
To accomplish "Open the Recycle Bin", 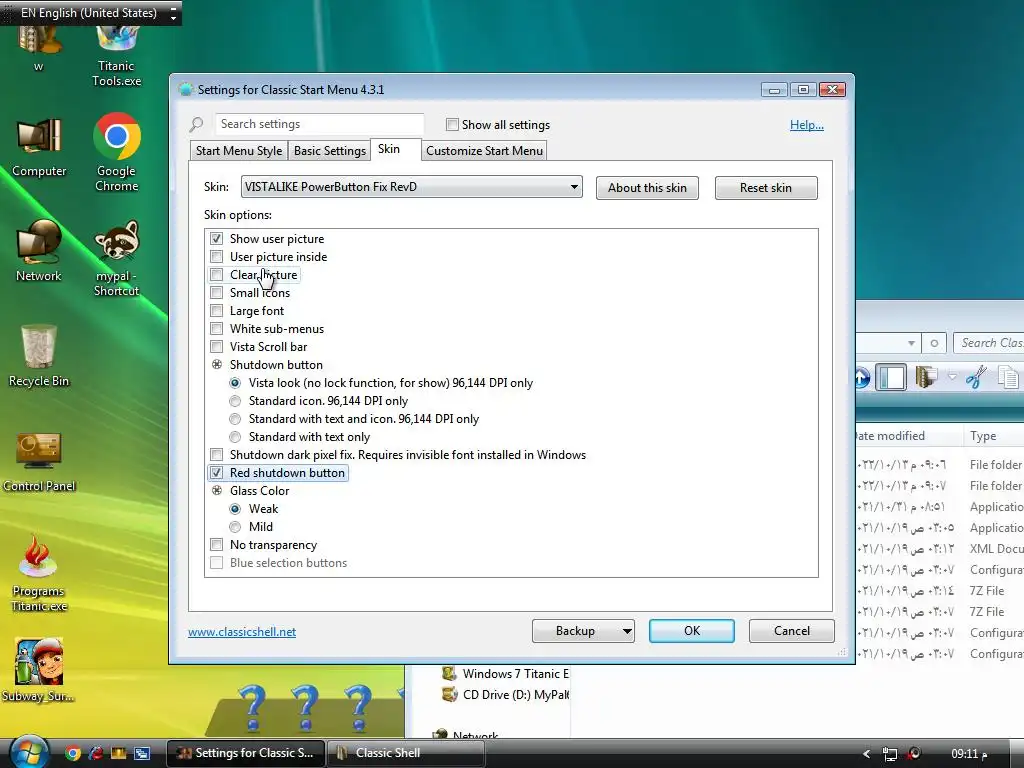I will tap(39, 356).
